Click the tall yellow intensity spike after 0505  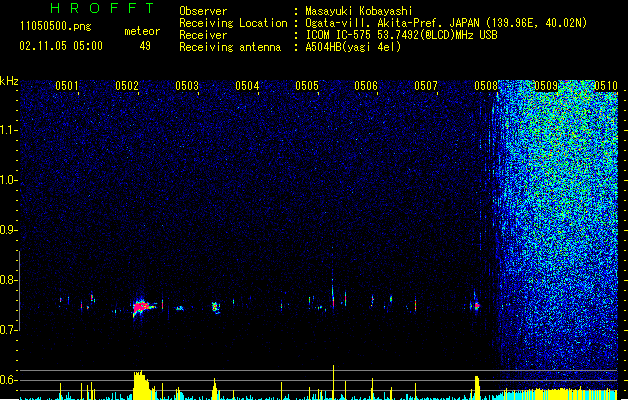pos(333,382)
